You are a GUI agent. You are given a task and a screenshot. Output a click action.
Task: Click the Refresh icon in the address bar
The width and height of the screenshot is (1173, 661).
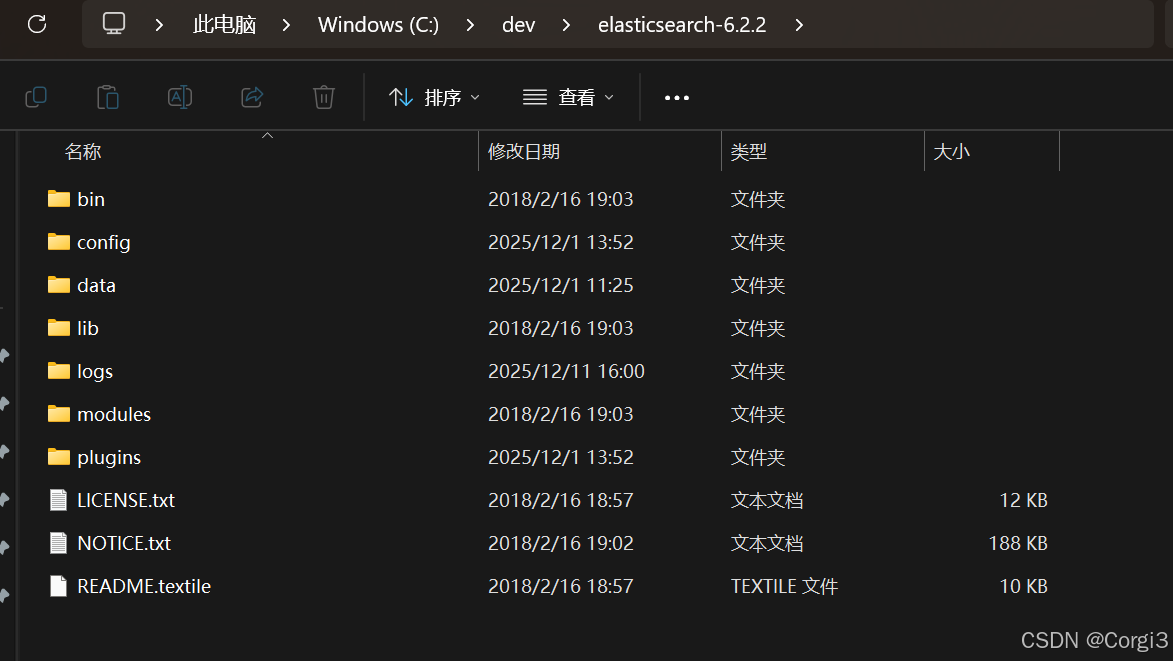pos(38,25)
